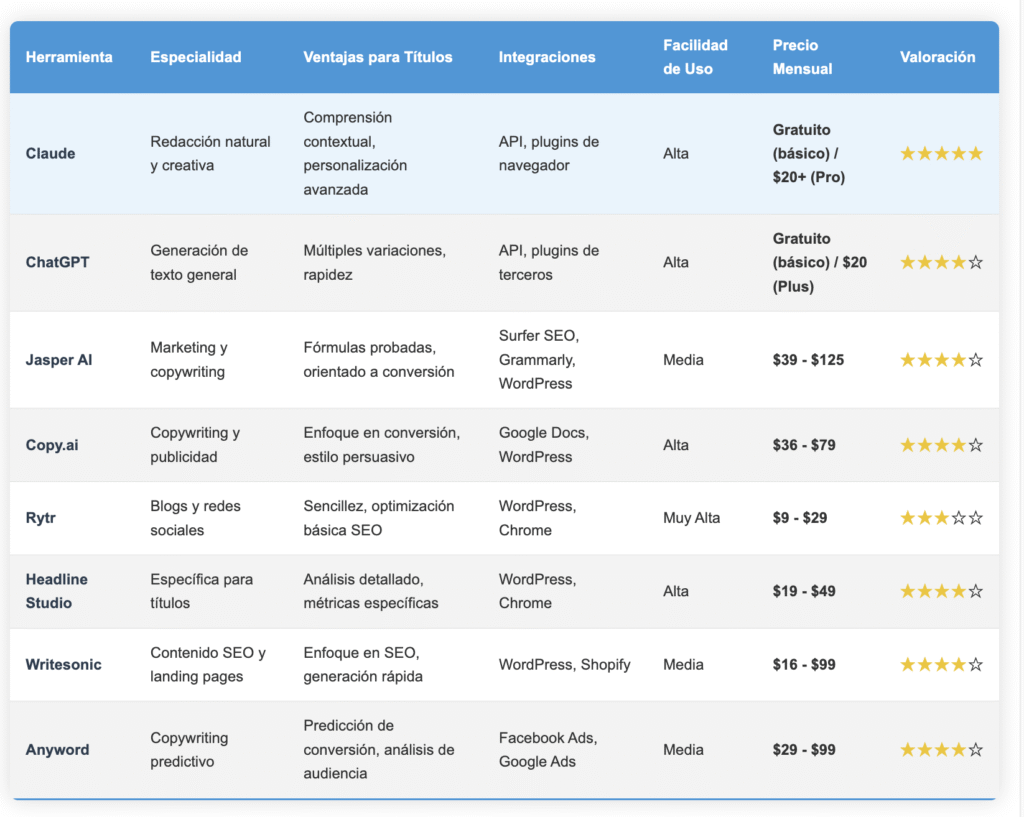The image size is (1024, 817).
Task: Click the Facilidad de Uso header
Action: point(695,57)
